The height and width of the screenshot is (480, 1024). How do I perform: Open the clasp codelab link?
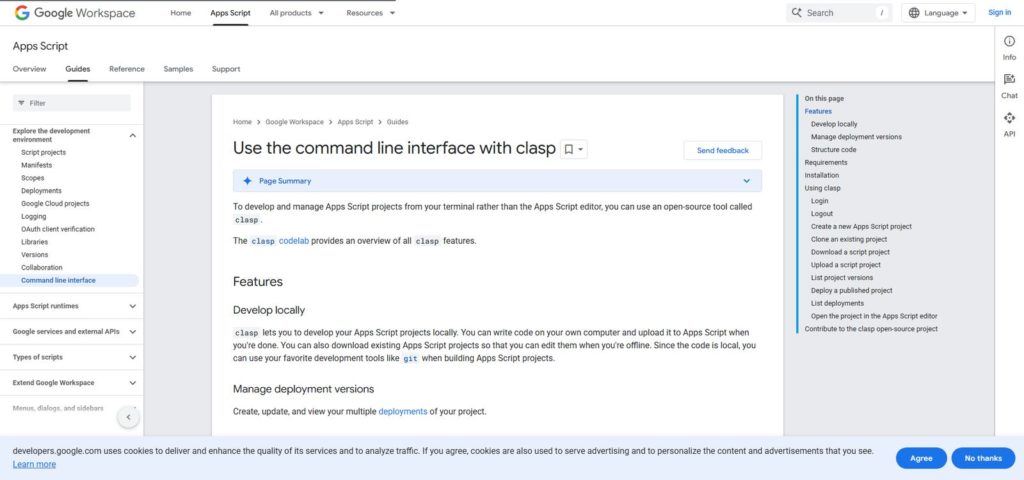(x=294, y=241)
